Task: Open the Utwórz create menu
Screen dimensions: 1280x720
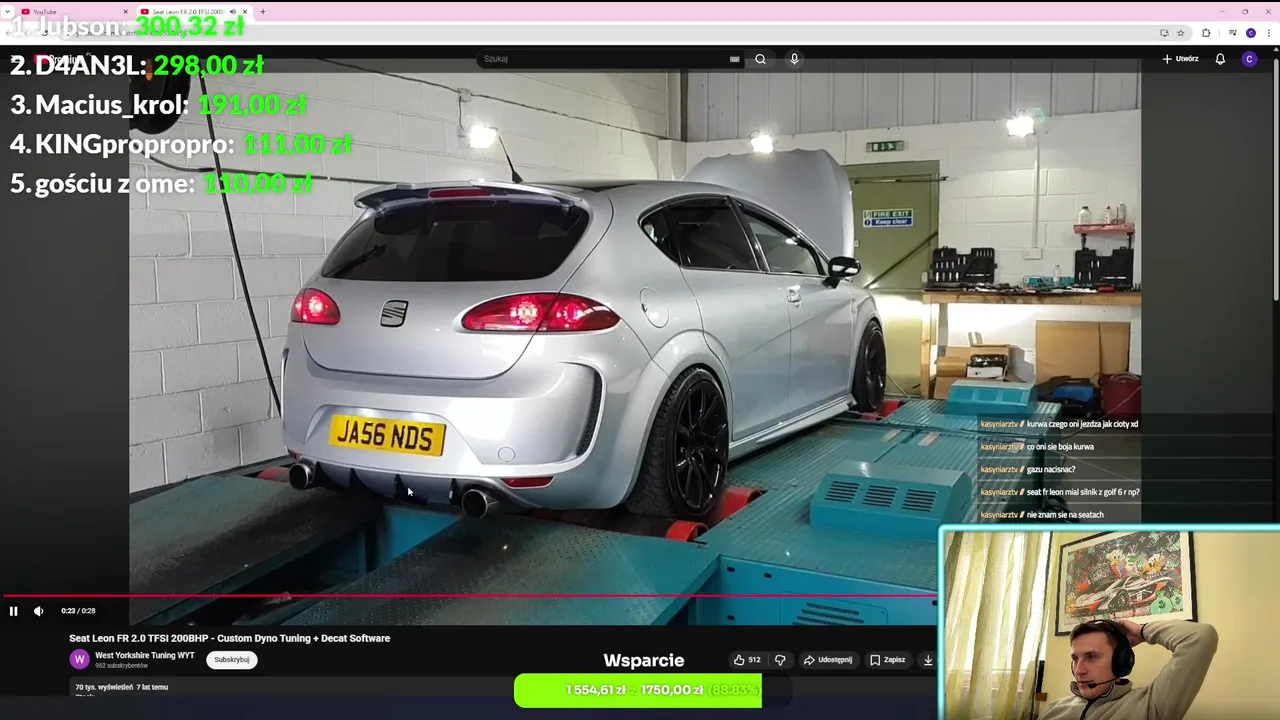Action: [1180, 59]
